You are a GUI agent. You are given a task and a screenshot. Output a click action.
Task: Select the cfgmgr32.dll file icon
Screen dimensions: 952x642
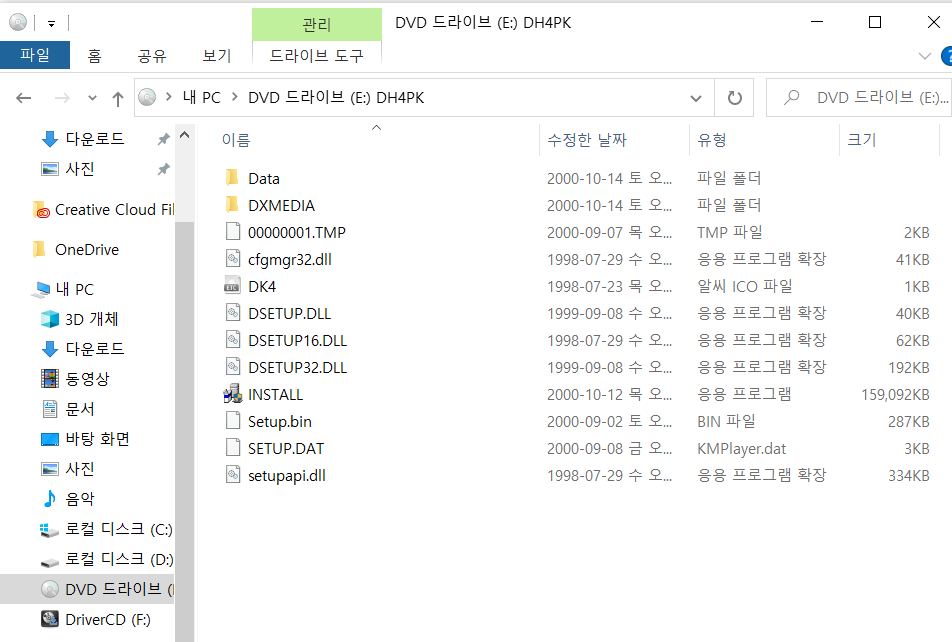coord(233,259)
